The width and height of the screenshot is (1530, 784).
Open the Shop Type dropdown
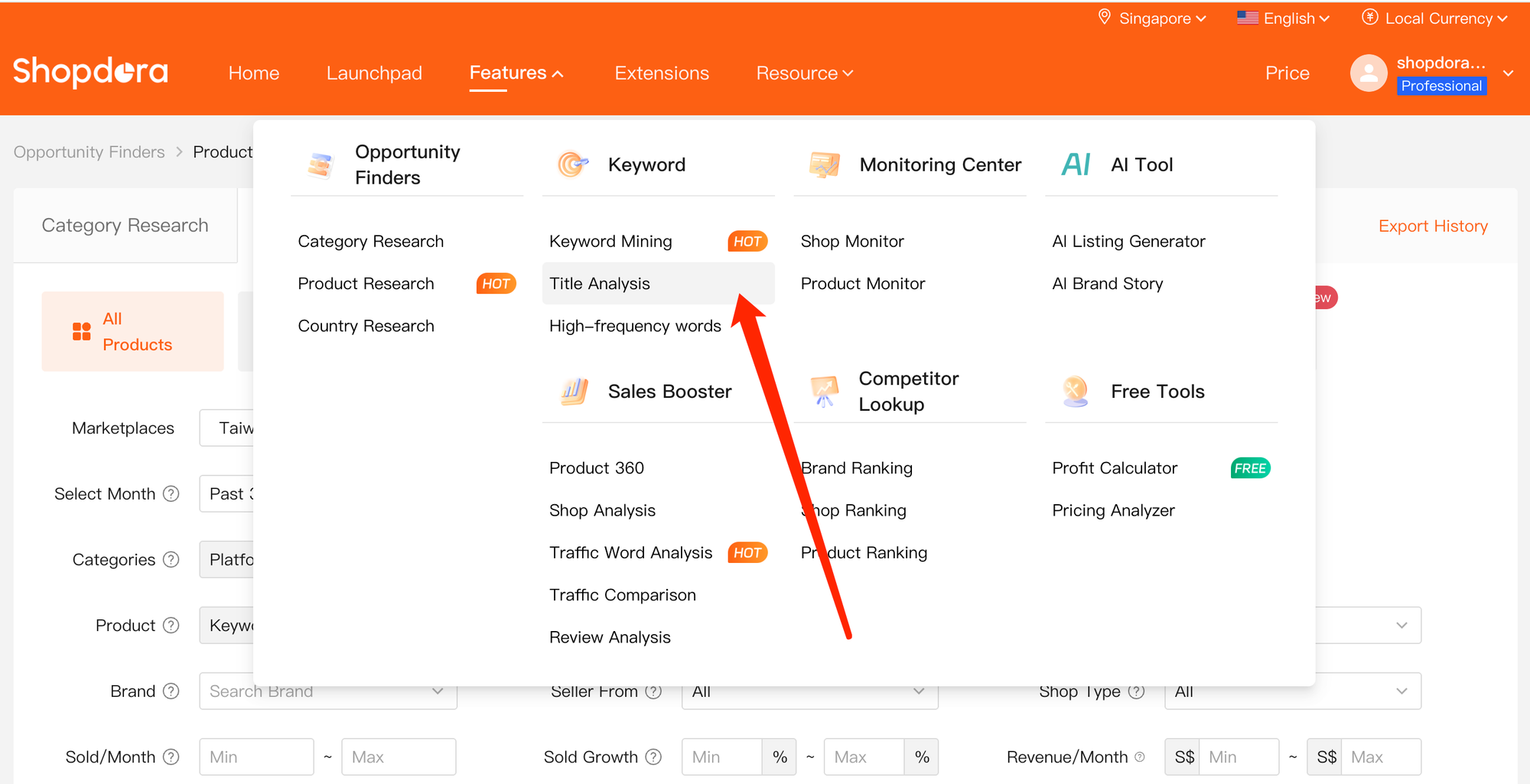1293,691
